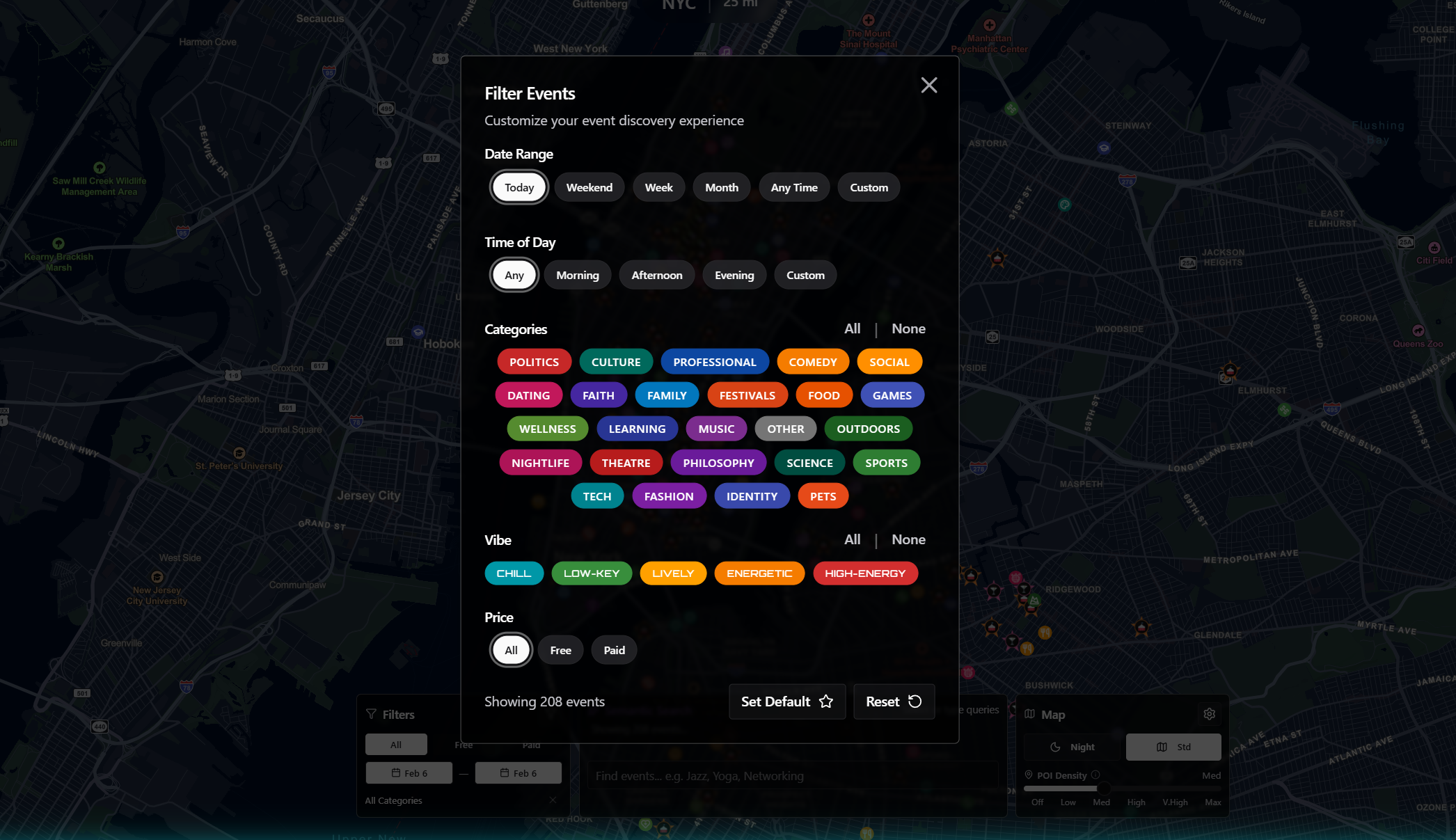Select the Weekend date range option
Screen dimensions: 1456x840
point(589,187)
